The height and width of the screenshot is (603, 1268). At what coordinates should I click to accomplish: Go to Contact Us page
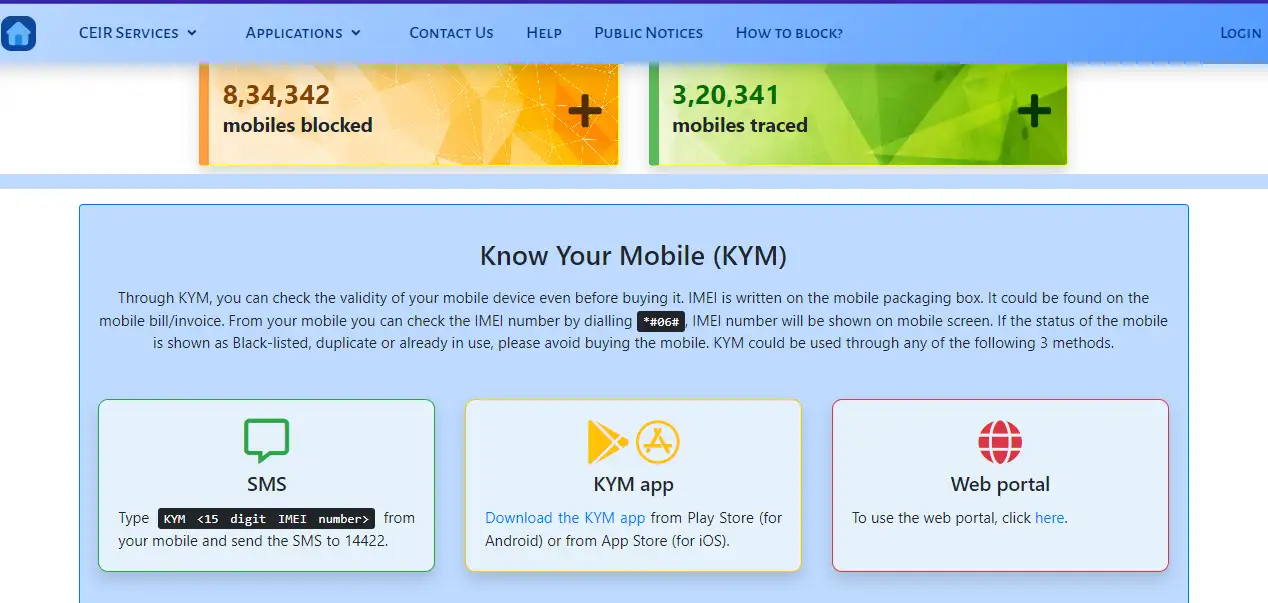pyautogui.click(x=451, y=33)
